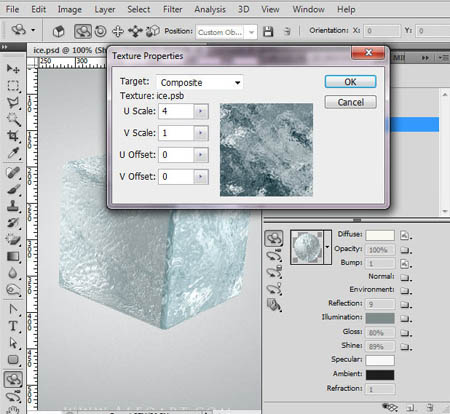This screenshot has height=414, width=450.
Task: Select the Clone Stamp tool
Action: pos(13,205)
